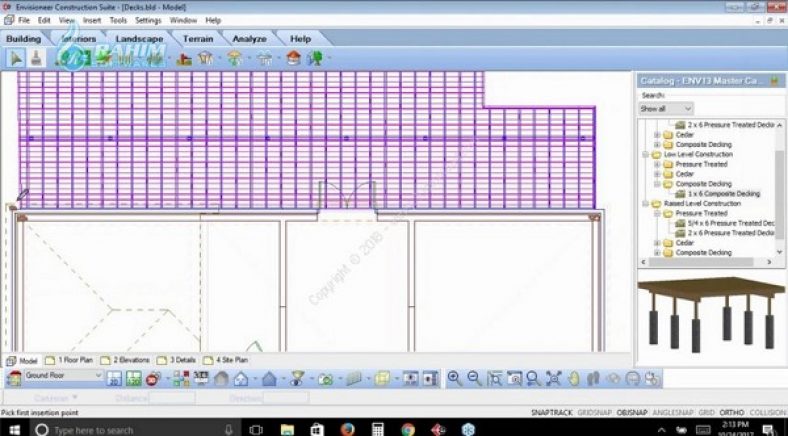Switch to the Analyze tab

pyautogui.click(x=249, y=39)
